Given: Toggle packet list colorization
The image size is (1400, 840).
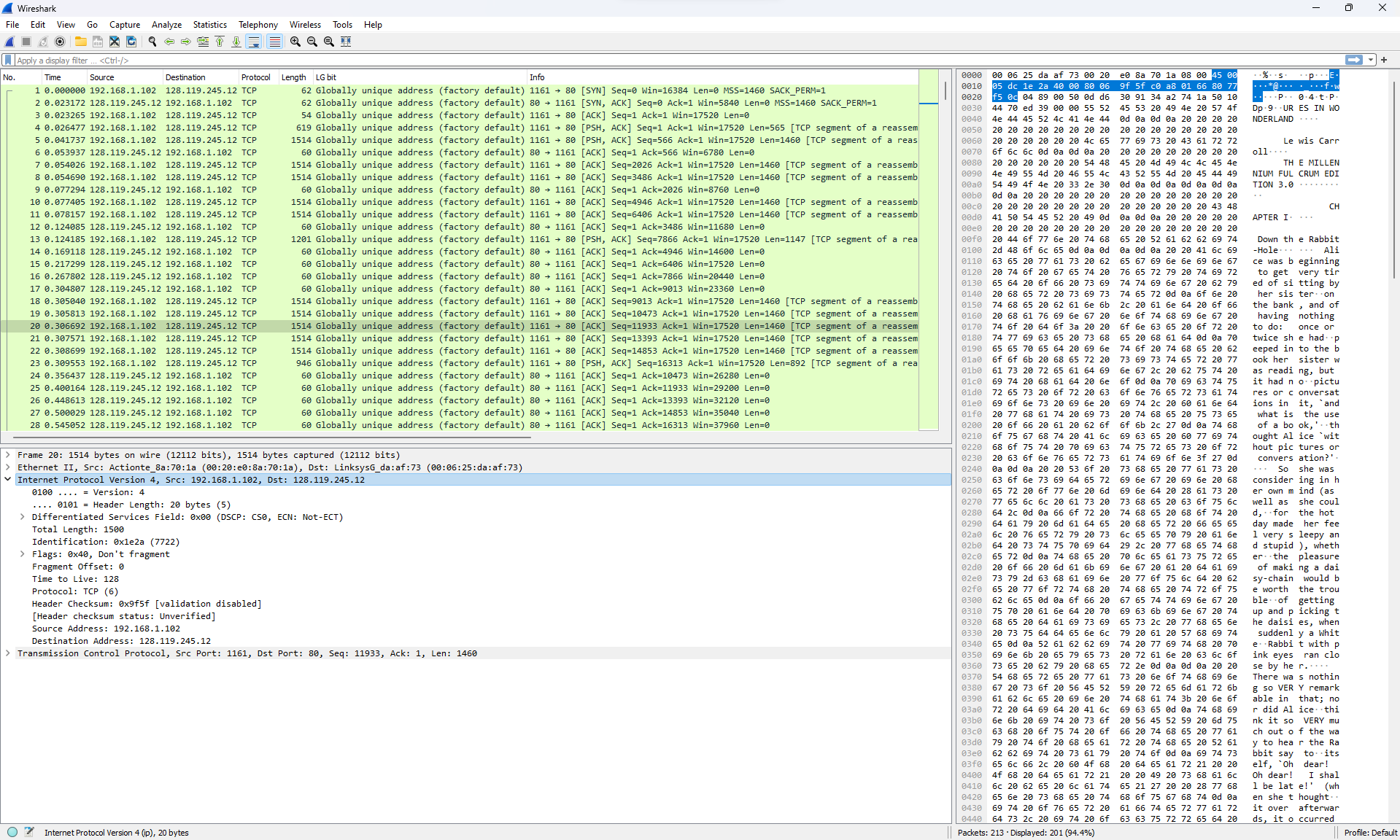Looking at the screenshot, I should [x=274, y=42].
